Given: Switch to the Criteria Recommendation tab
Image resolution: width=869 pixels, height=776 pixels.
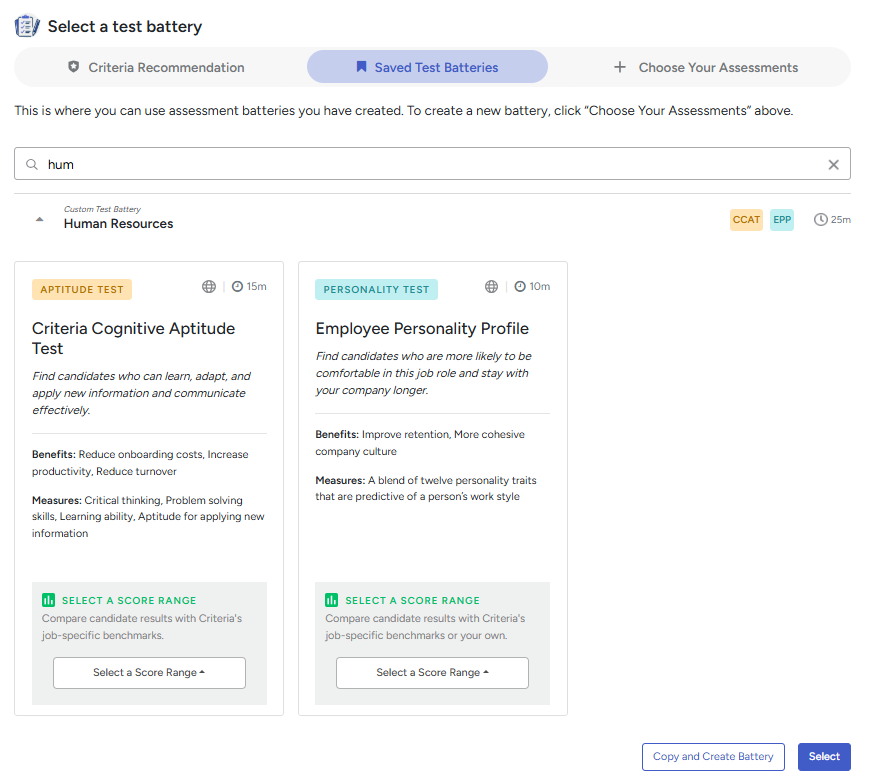Looking at the screenshot, I should click(156, 67).
